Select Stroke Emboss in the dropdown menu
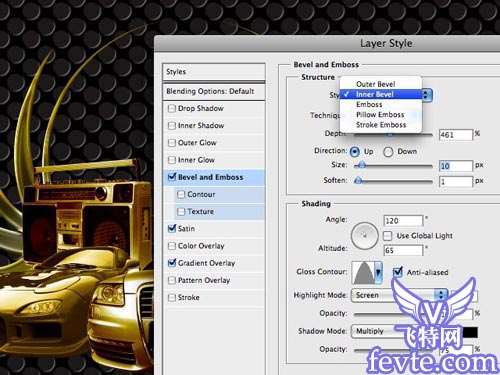 coord(380,125)
